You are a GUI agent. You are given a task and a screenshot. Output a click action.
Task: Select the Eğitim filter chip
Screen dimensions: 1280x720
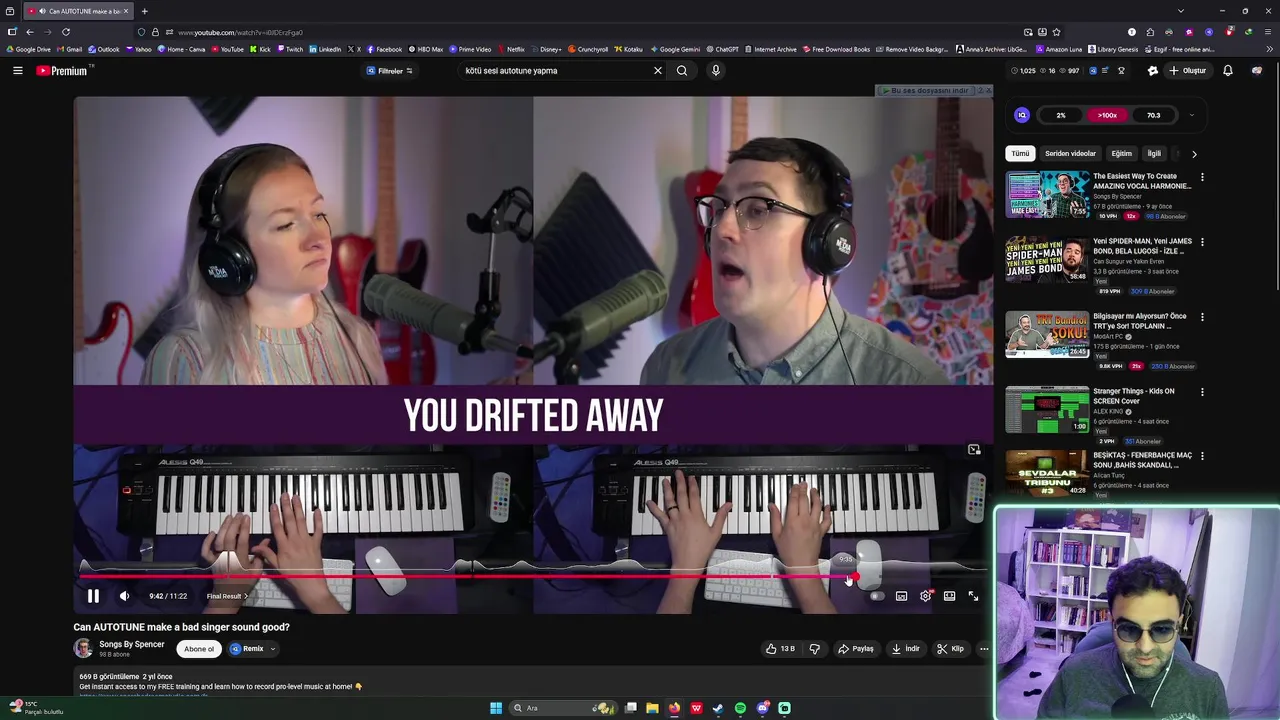pyautogui.click(x=1122, y=154)
